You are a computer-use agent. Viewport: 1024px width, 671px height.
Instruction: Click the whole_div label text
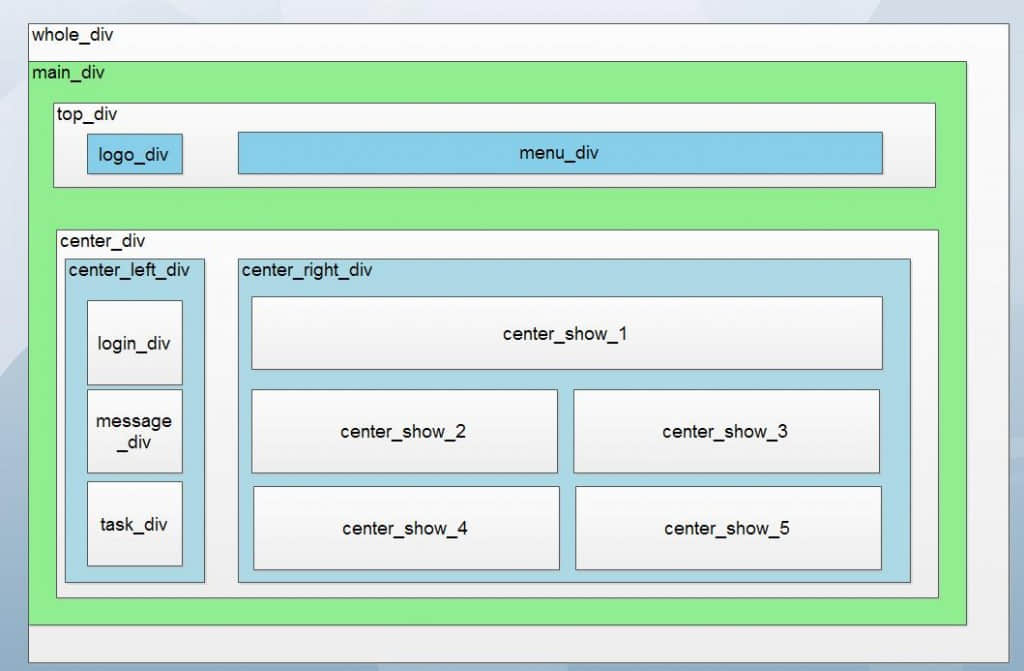point(73,35)
